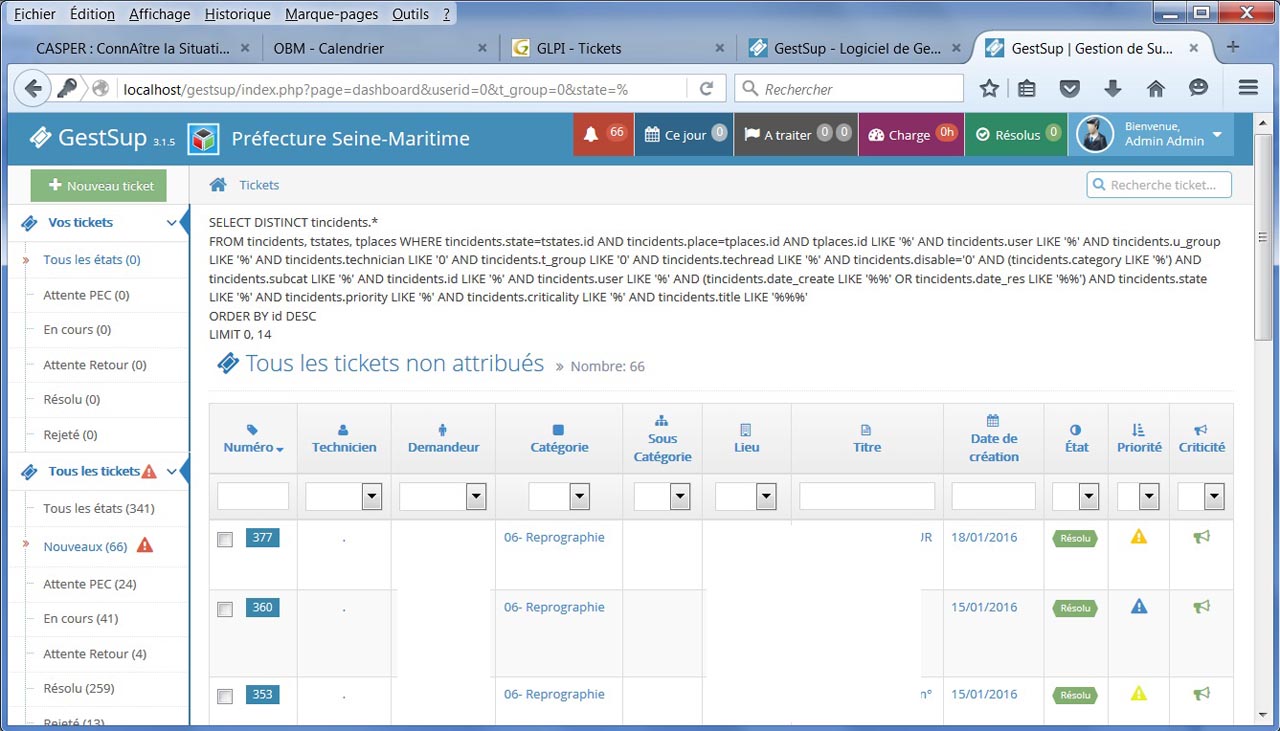Open the Lieu filter dropdown

pyautogui.click(x=746, y=496)
